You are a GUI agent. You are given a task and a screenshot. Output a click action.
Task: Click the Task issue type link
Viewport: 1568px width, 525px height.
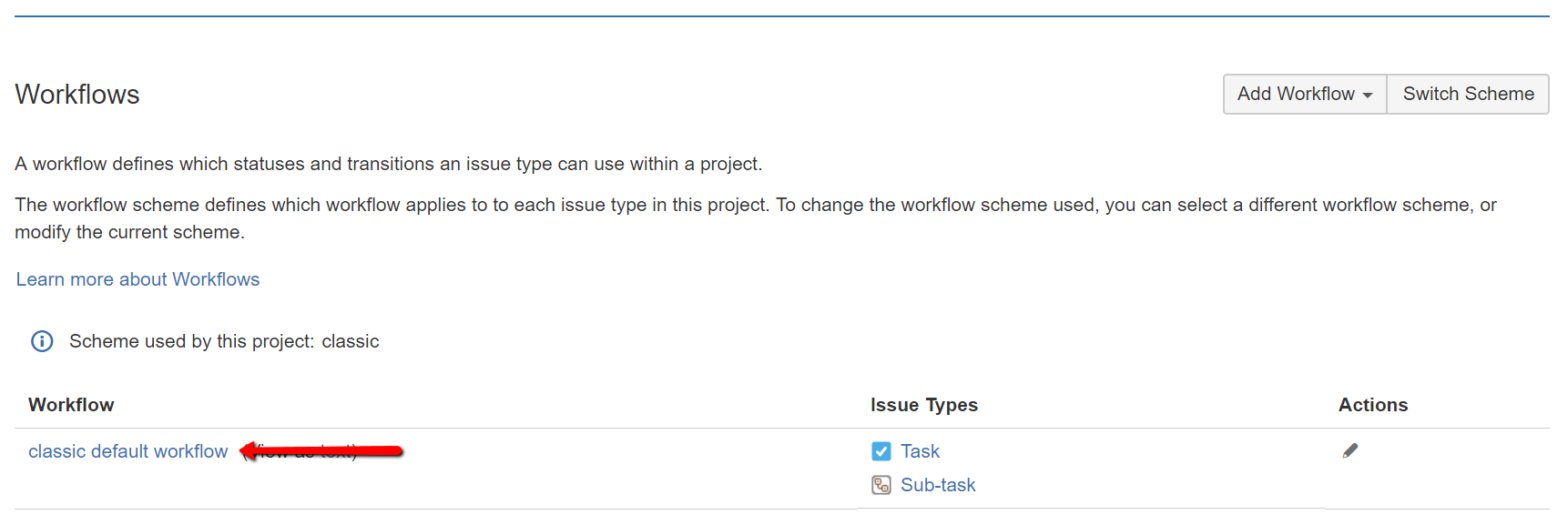pyautogui.click(x=920, y=451)
